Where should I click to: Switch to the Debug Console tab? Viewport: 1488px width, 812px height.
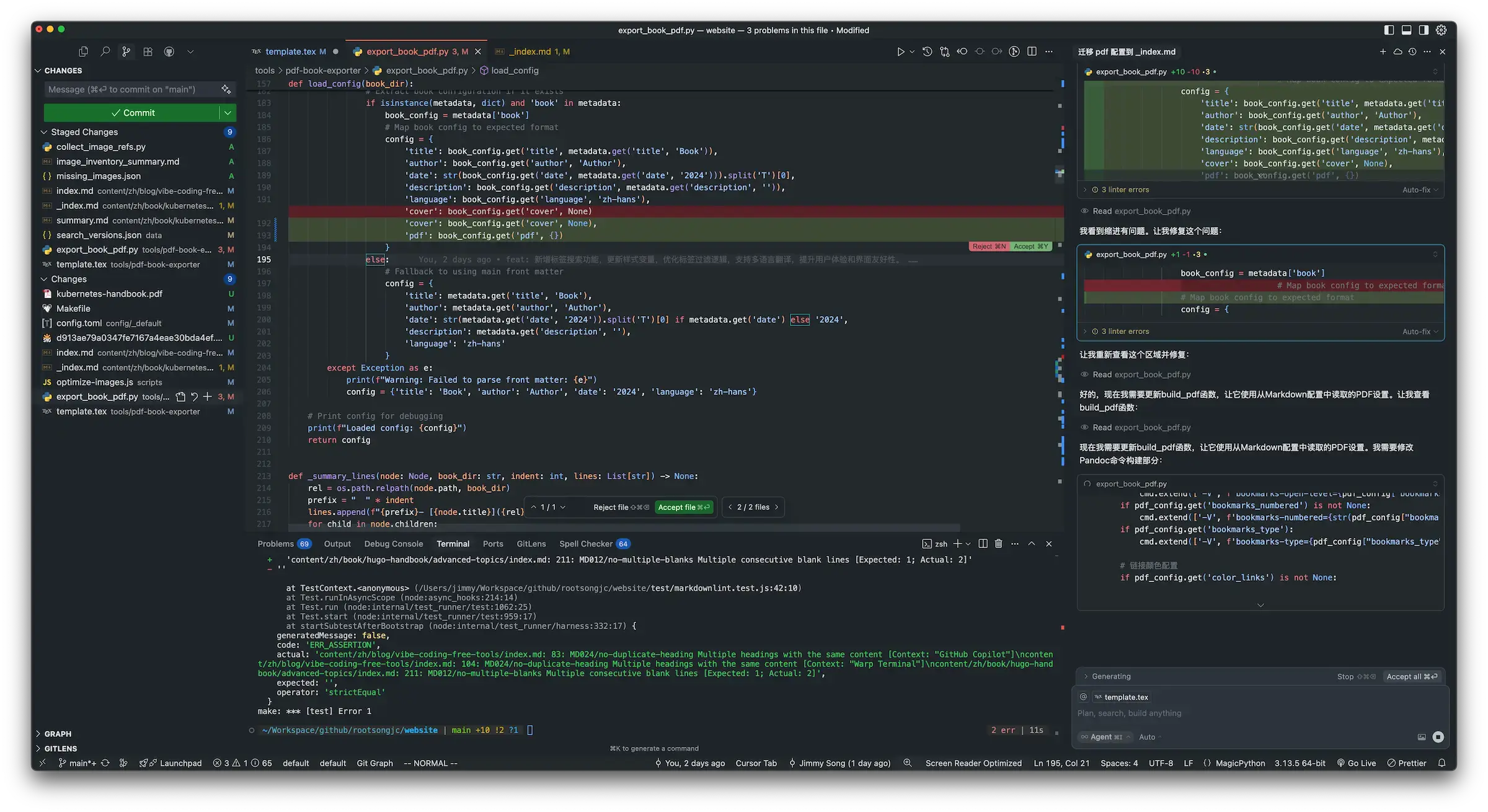393,544
